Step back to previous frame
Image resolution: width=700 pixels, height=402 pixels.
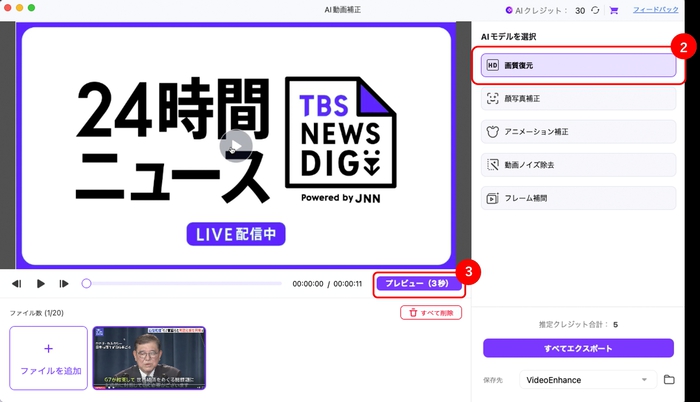coord(17,284)
